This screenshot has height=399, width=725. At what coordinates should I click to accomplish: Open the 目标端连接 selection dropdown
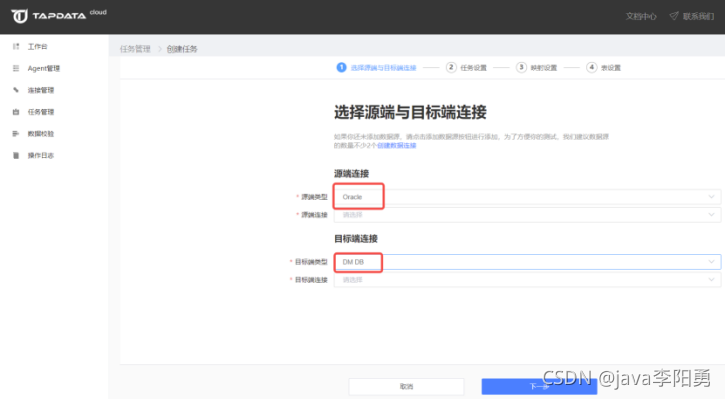[x=527, y=280]
